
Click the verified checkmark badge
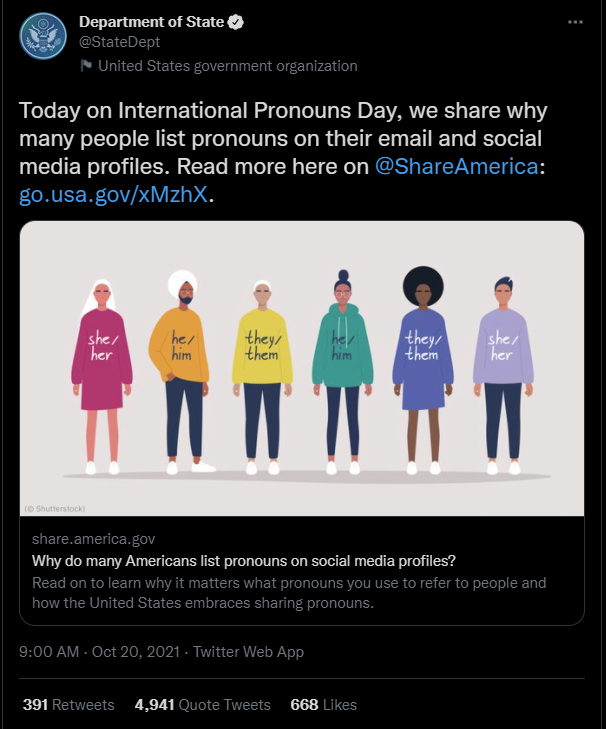[237, 22]
